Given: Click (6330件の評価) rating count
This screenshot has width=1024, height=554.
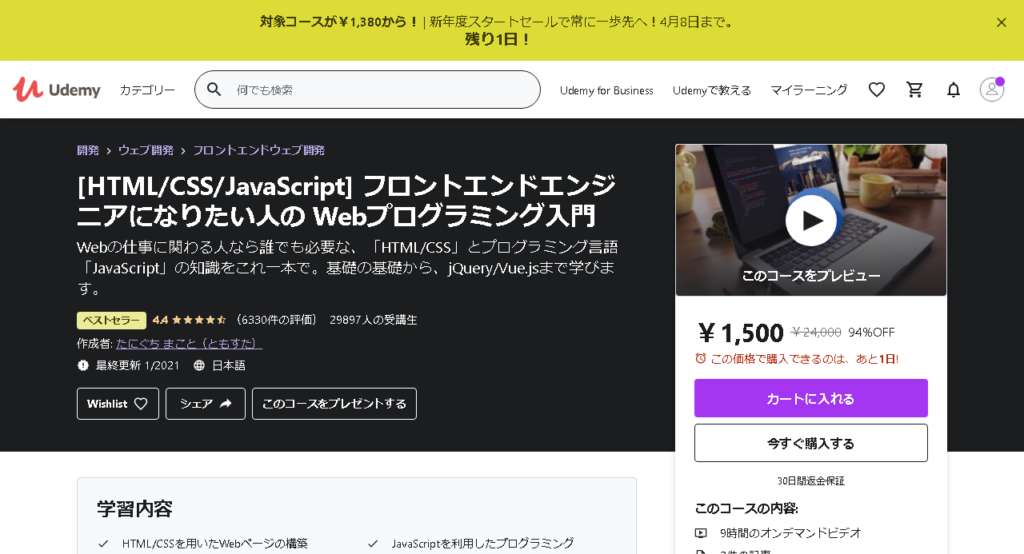Looking at the screenshot, I should (276, 319).
